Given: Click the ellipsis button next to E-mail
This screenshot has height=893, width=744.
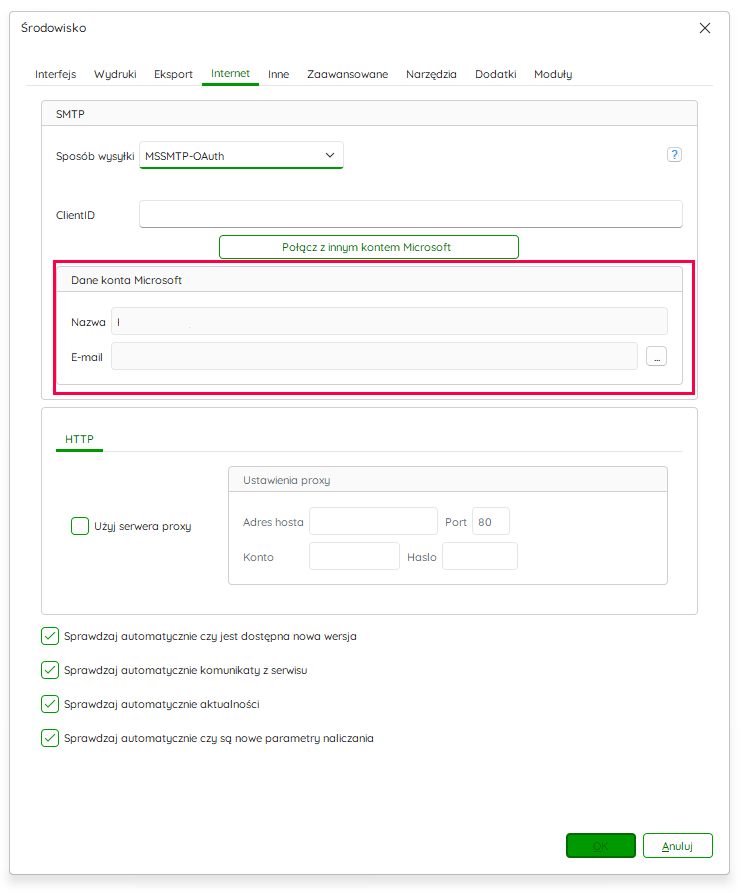Looking at the screenshot, I should [656, 357].
